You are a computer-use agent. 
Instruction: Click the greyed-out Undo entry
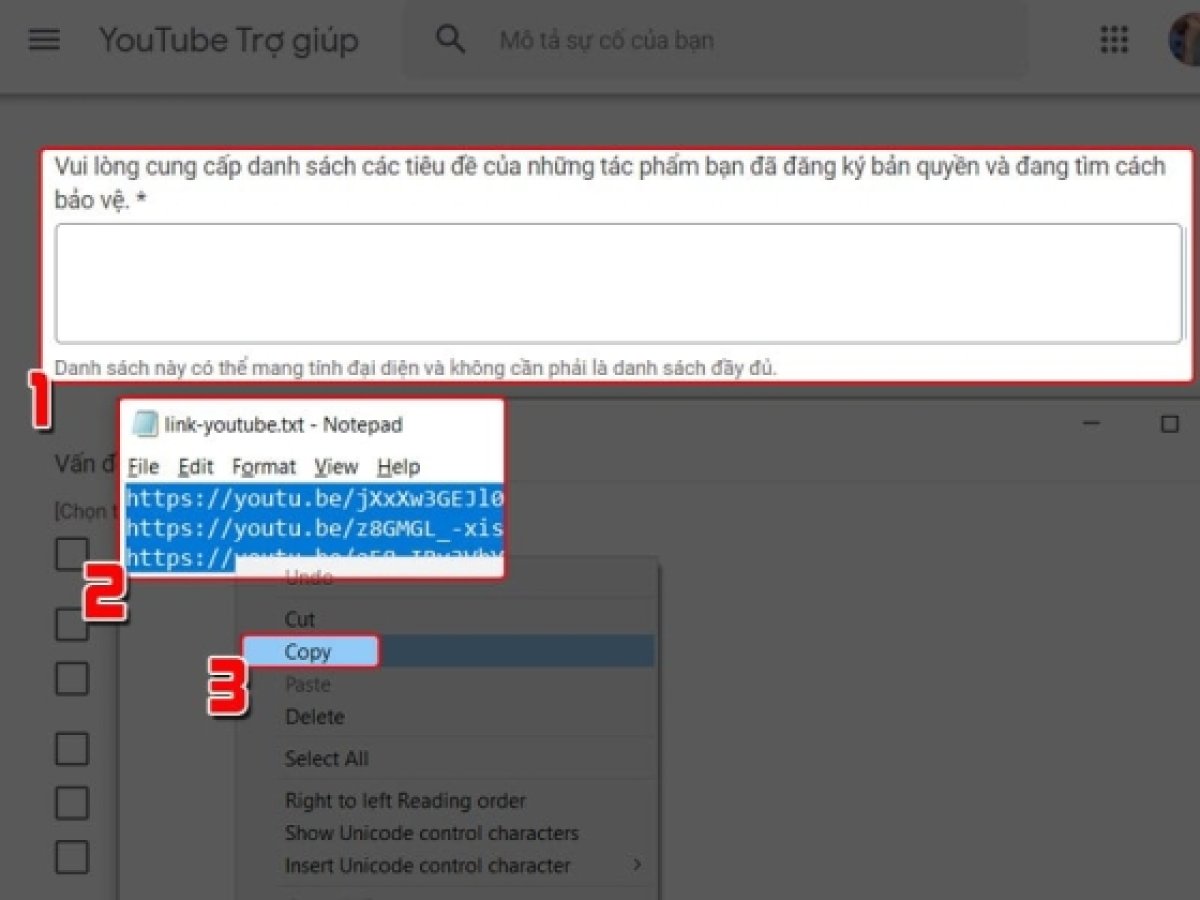coord(445,578)
